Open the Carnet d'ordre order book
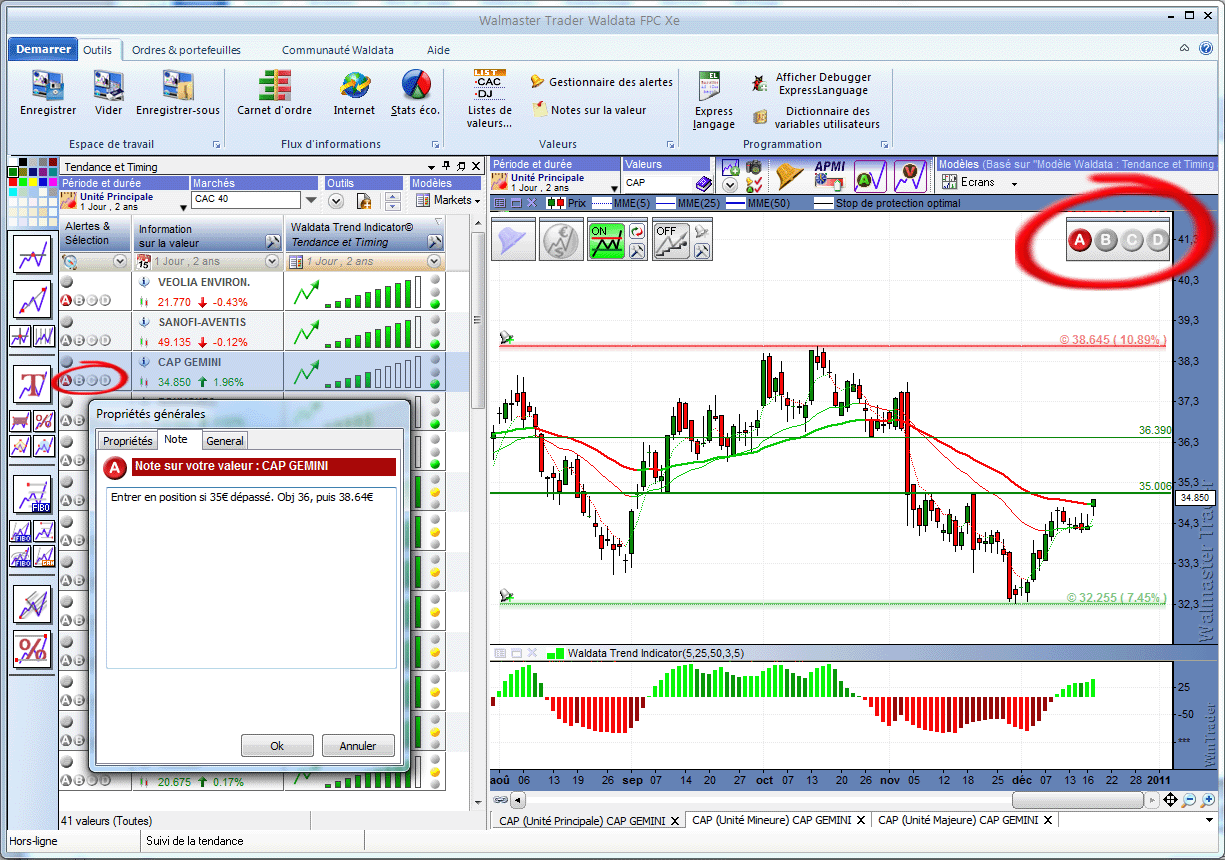 (x=274, y=93)
